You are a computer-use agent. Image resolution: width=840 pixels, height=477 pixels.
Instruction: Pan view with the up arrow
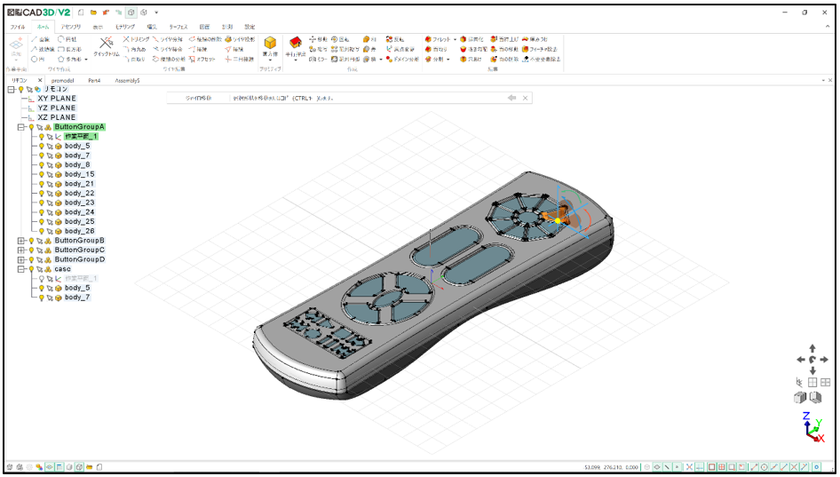(812, 348)
